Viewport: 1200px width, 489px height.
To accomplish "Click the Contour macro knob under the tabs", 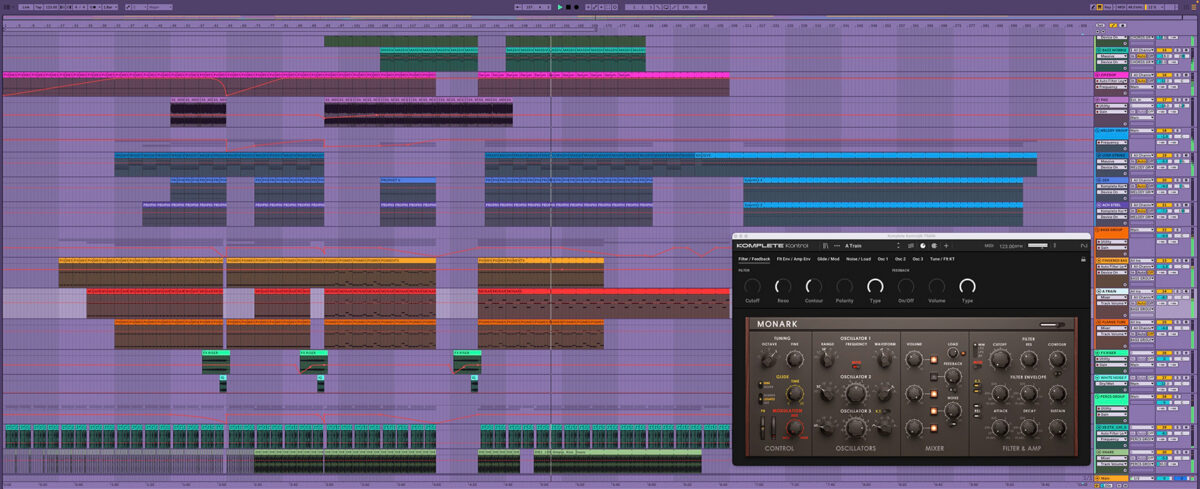I will pos(814,286).
